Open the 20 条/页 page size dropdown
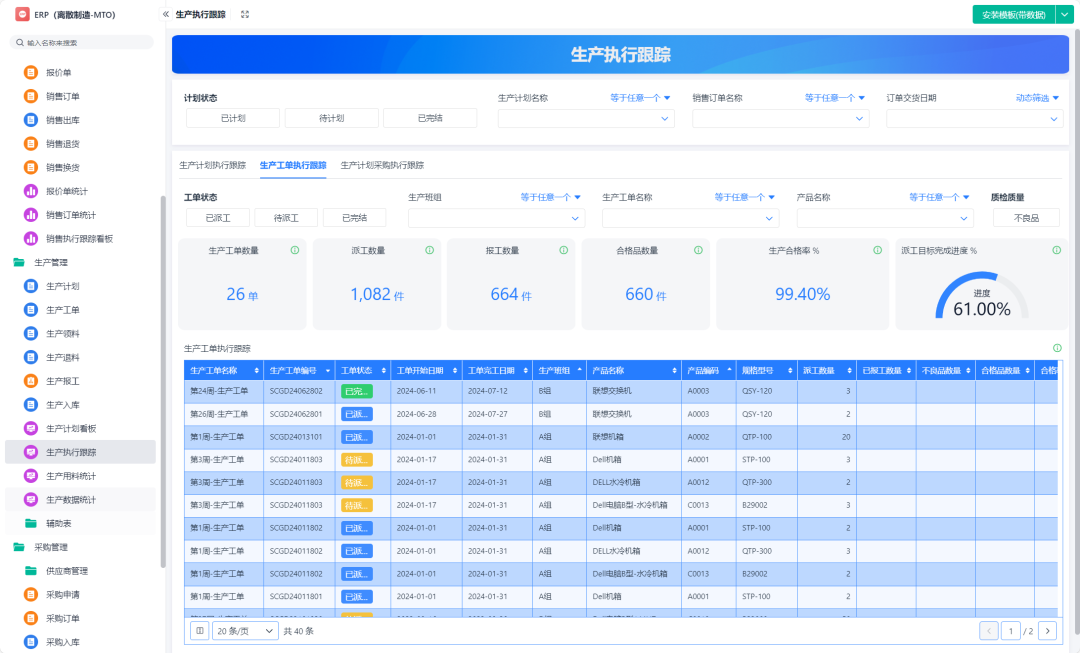 [244, 631]
